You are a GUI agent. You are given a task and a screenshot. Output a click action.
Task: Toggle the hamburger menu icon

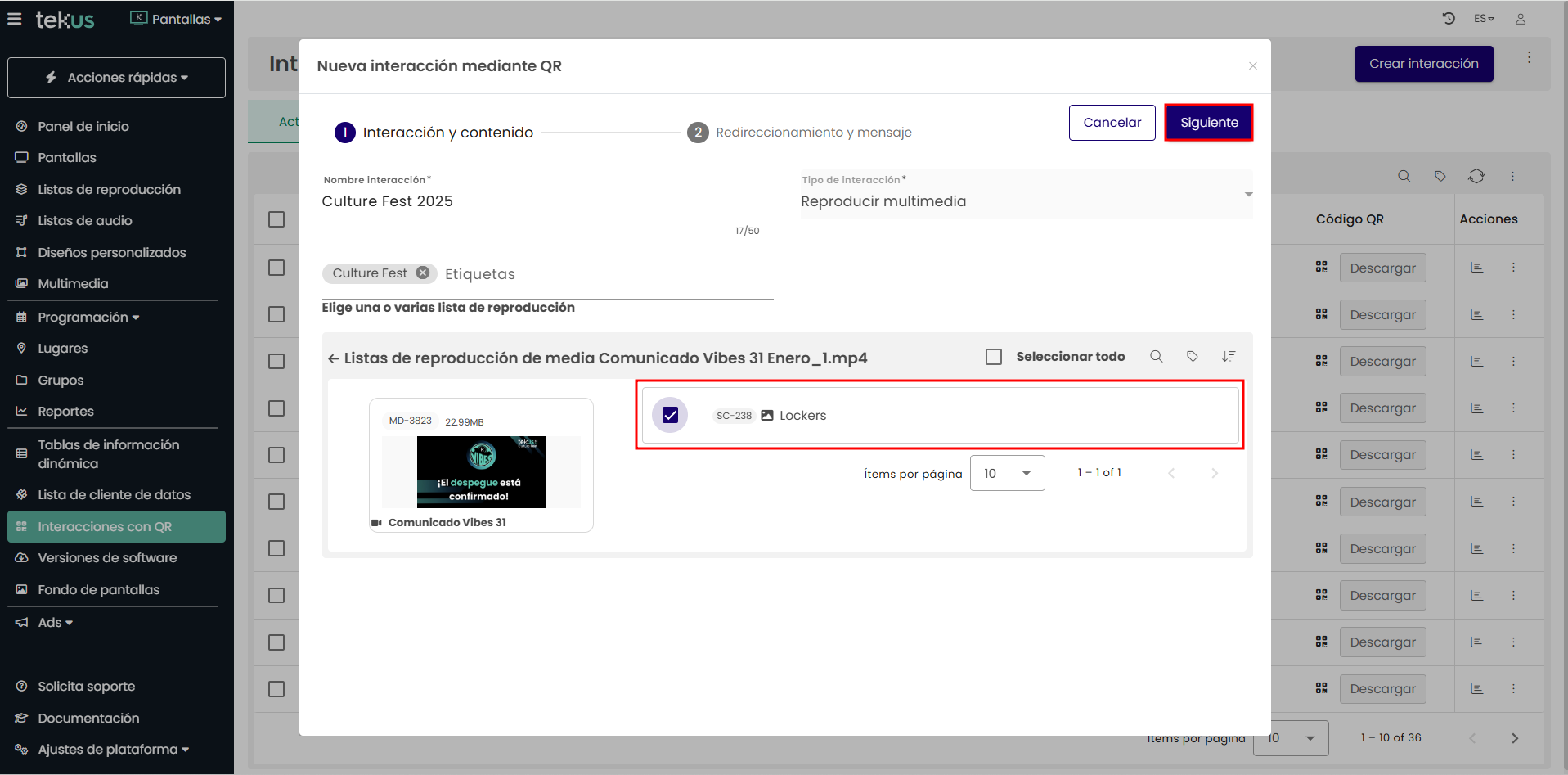click(15, 19)
